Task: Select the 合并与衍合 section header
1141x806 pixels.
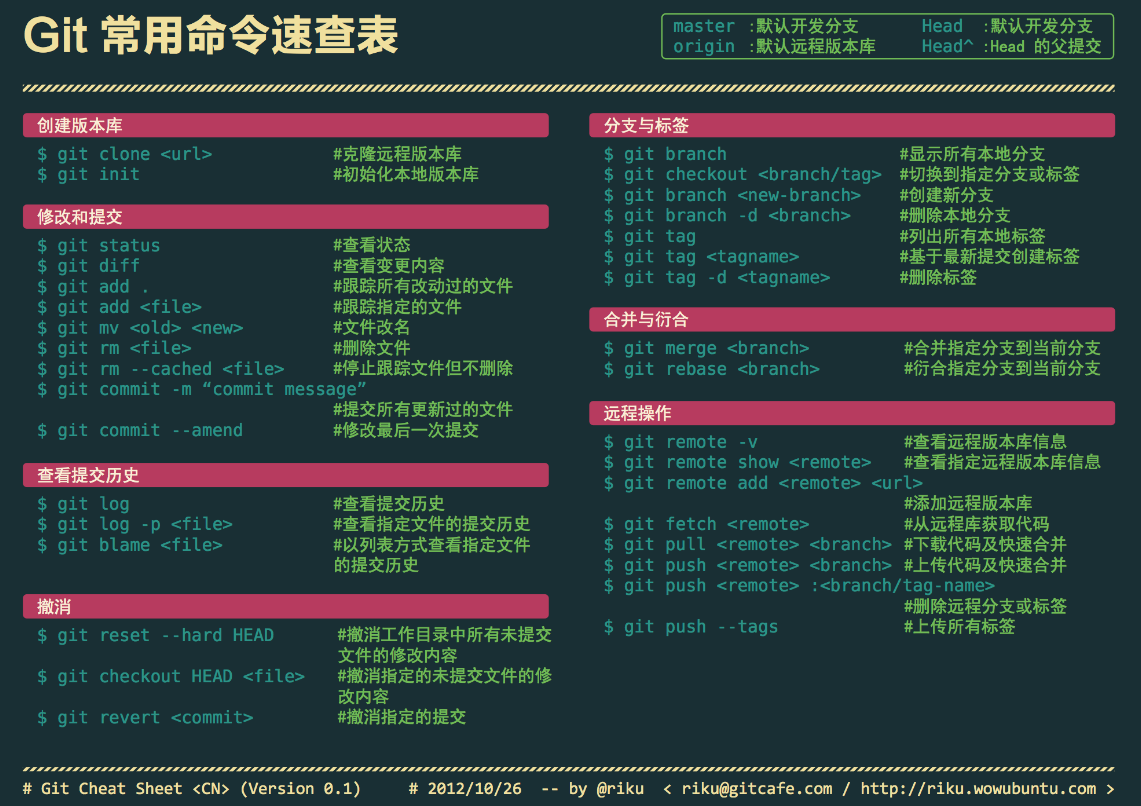Action: (x=852, y=319)
